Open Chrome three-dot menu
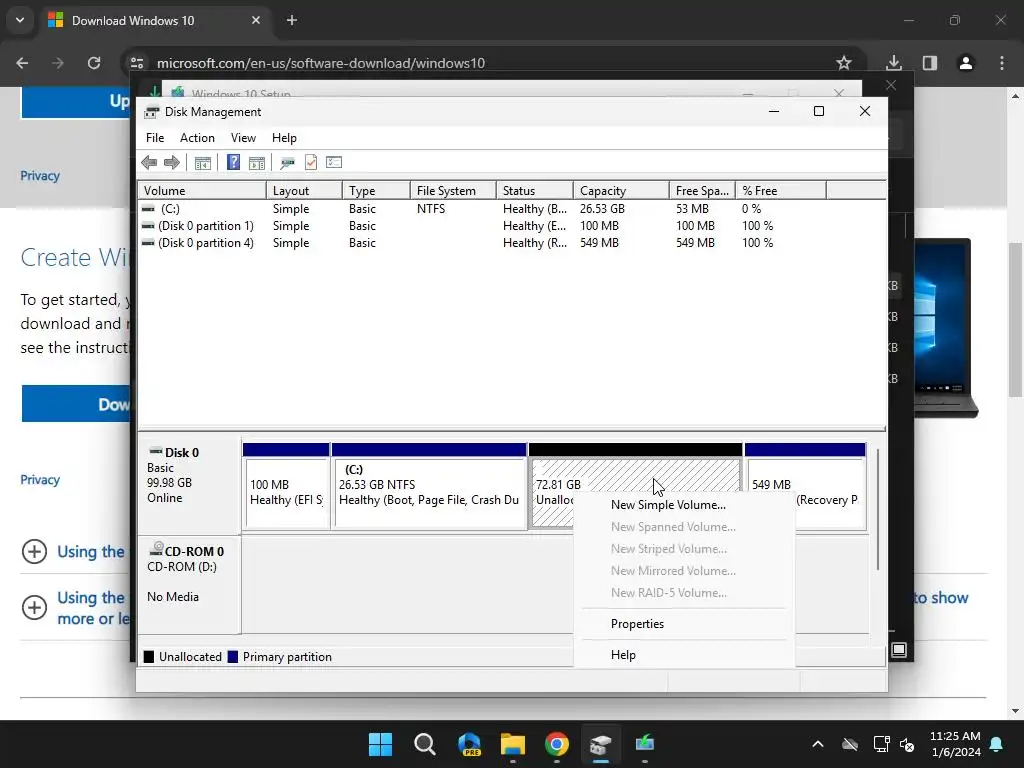This screenshot has width=1024, height=768. (1002, 63)
